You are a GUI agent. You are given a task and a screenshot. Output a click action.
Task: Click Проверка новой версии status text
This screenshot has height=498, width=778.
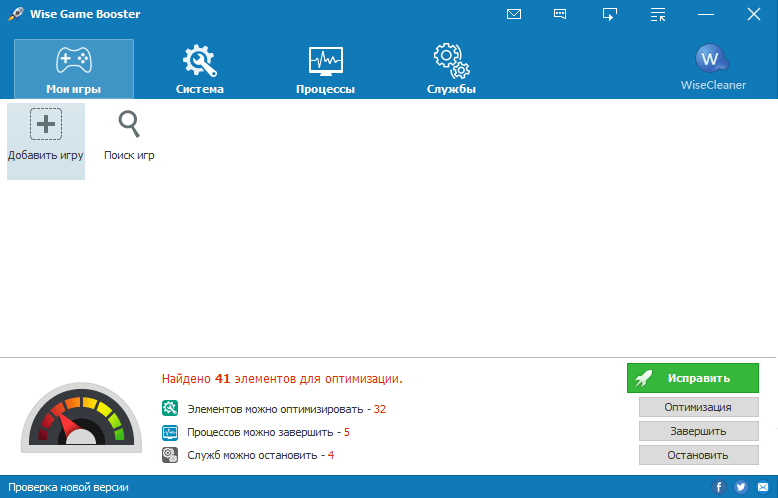pos(68,487)
